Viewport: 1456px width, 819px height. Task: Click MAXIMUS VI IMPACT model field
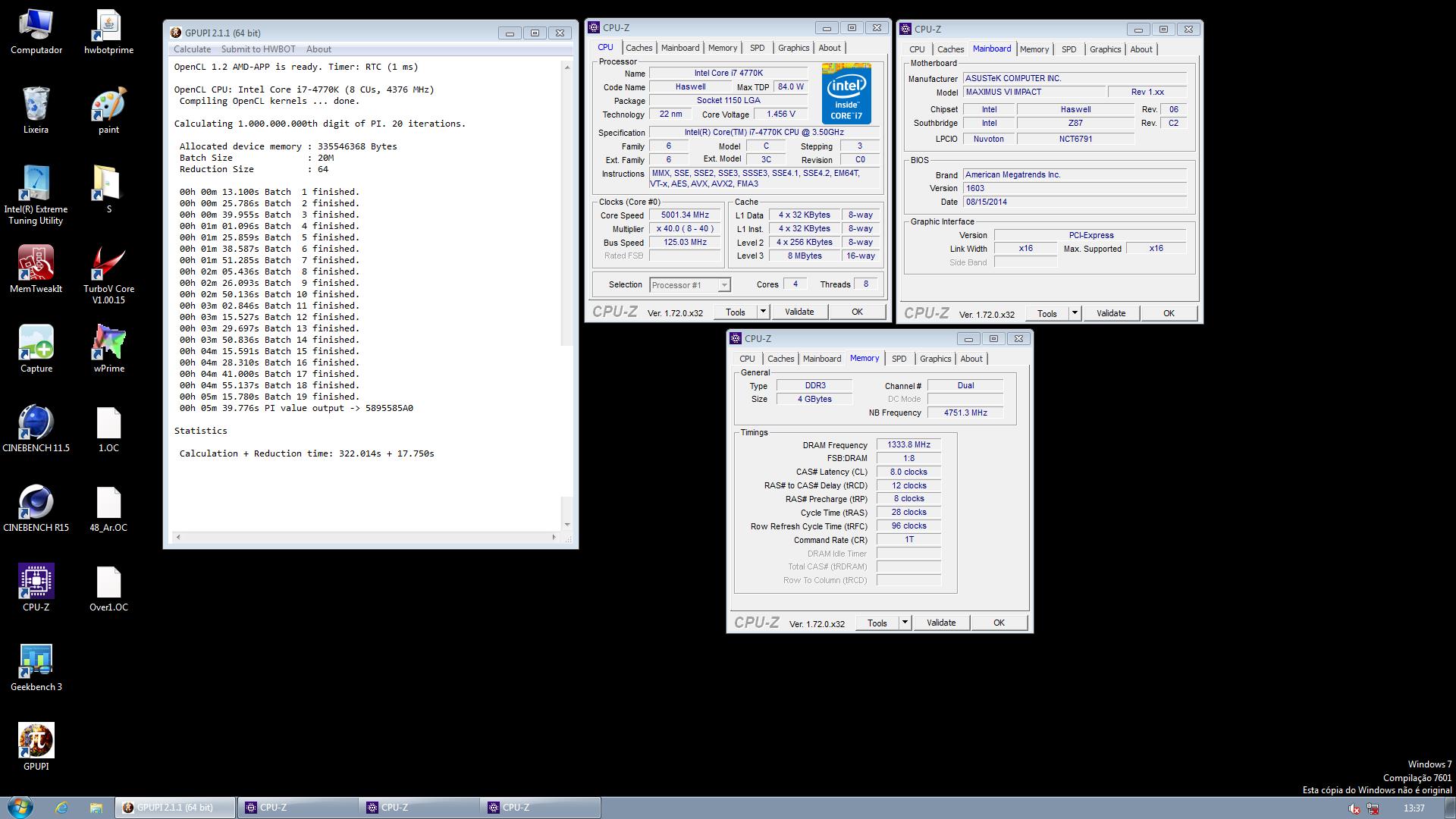tap(1034, 92)
